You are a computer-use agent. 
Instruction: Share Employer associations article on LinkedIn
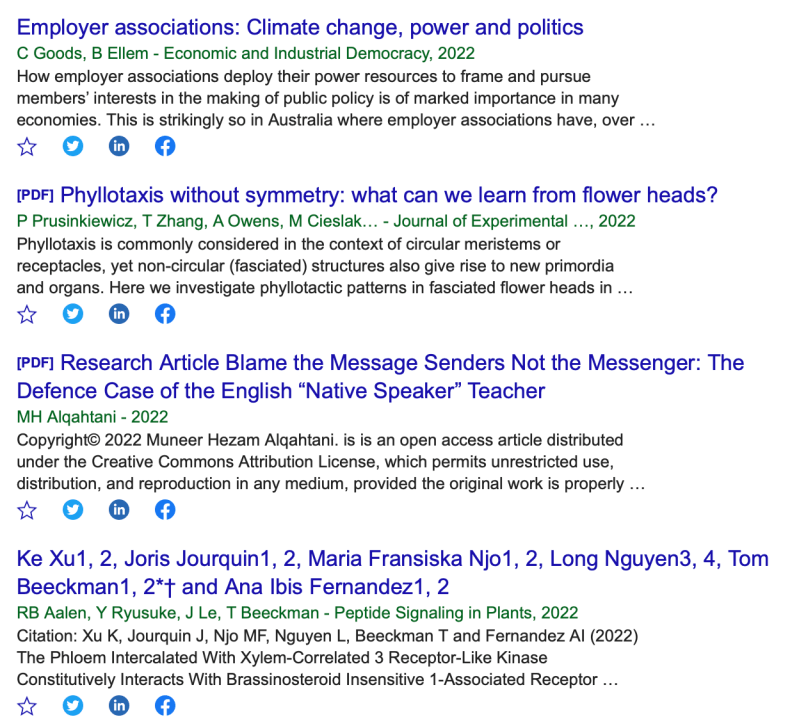pos(119,146)
